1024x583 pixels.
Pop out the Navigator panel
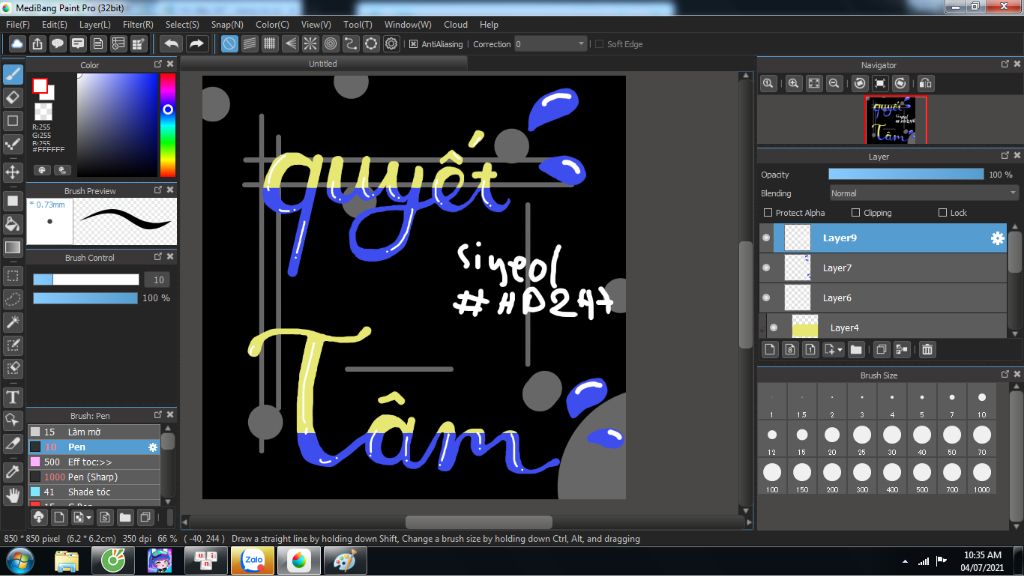1004,64
